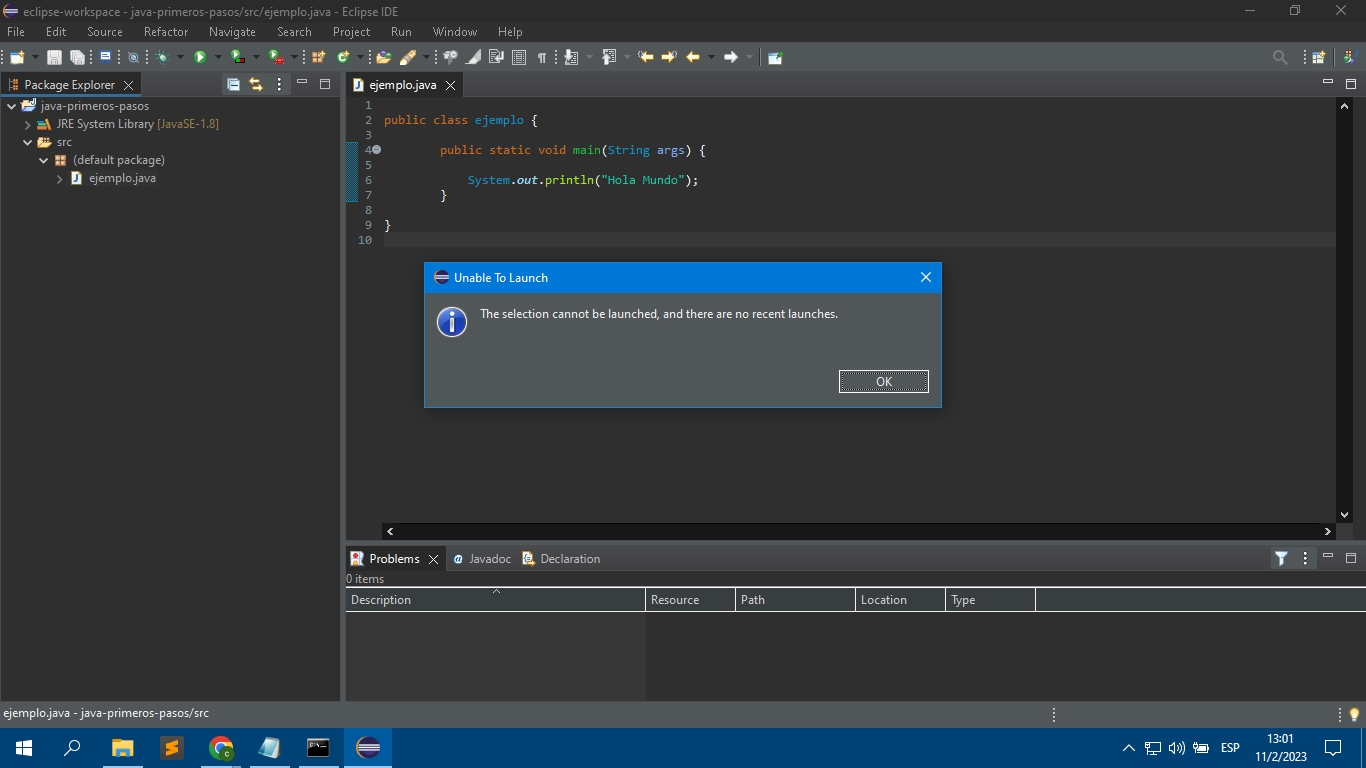Toggle Skip All Breakpoints icon
This screenshot has width=1366, height=768.
[x=133, y=57]
